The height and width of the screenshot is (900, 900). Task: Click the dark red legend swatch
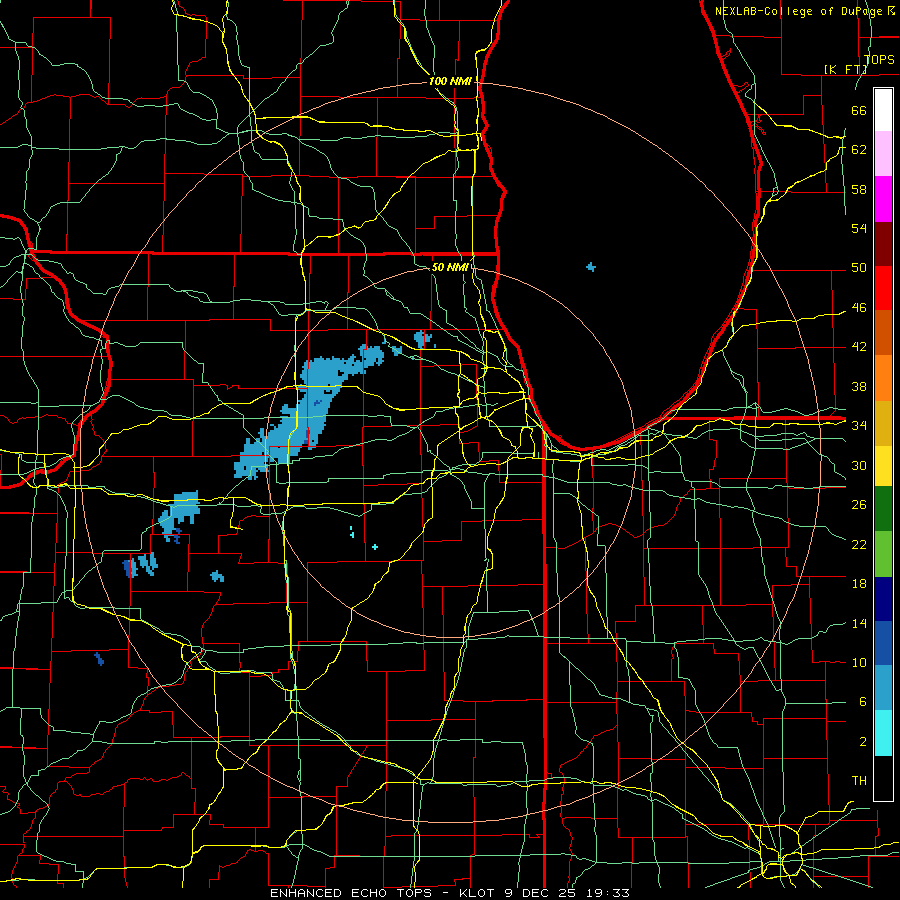tap(883, 243)
